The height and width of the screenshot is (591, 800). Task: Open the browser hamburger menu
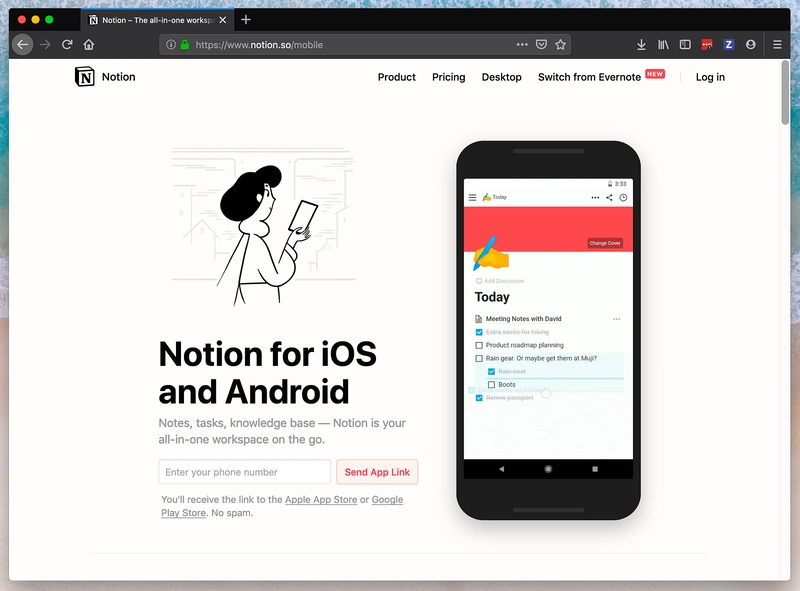[x=777, y=45]
